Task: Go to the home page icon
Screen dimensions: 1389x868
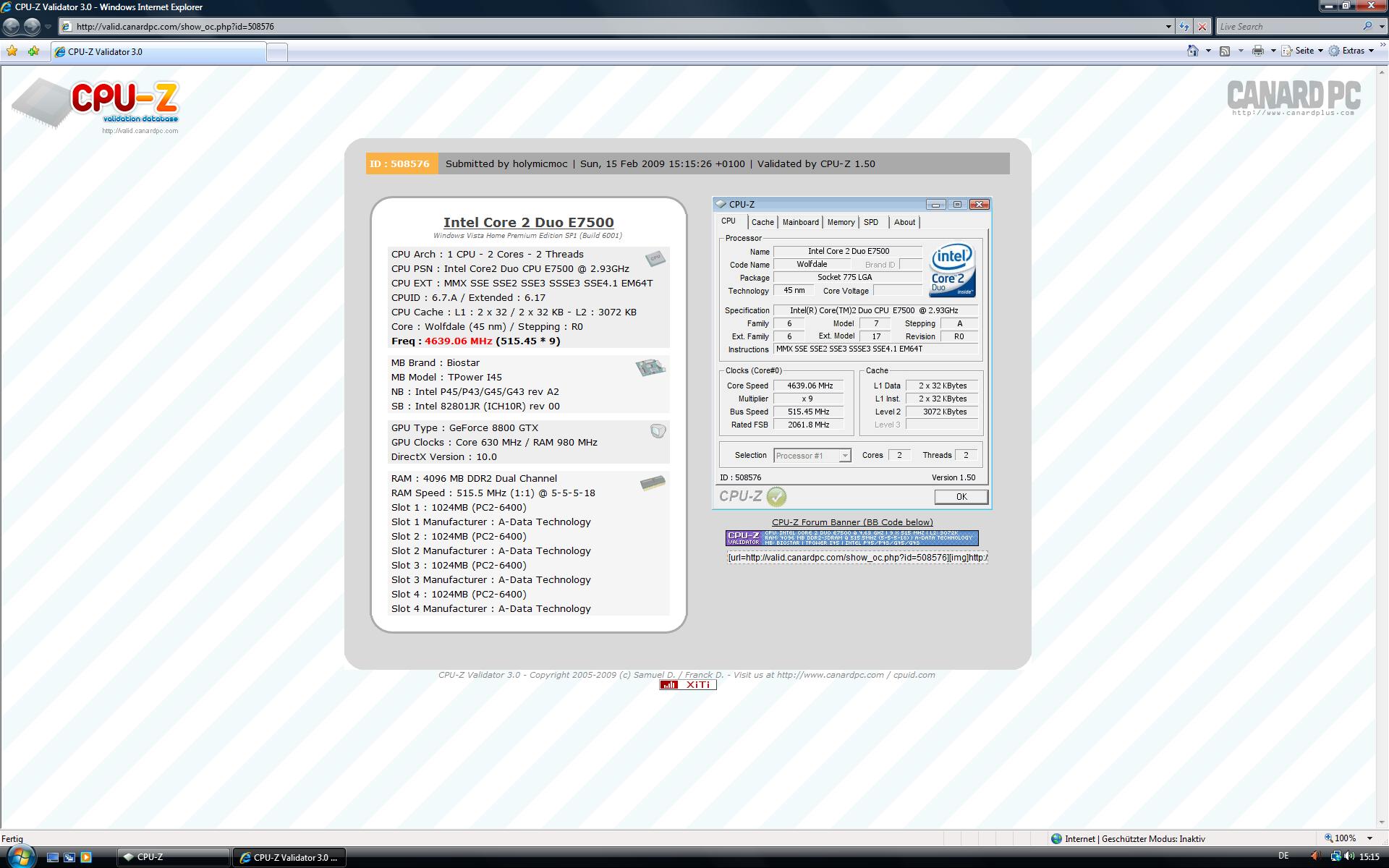Action: 1193,51
